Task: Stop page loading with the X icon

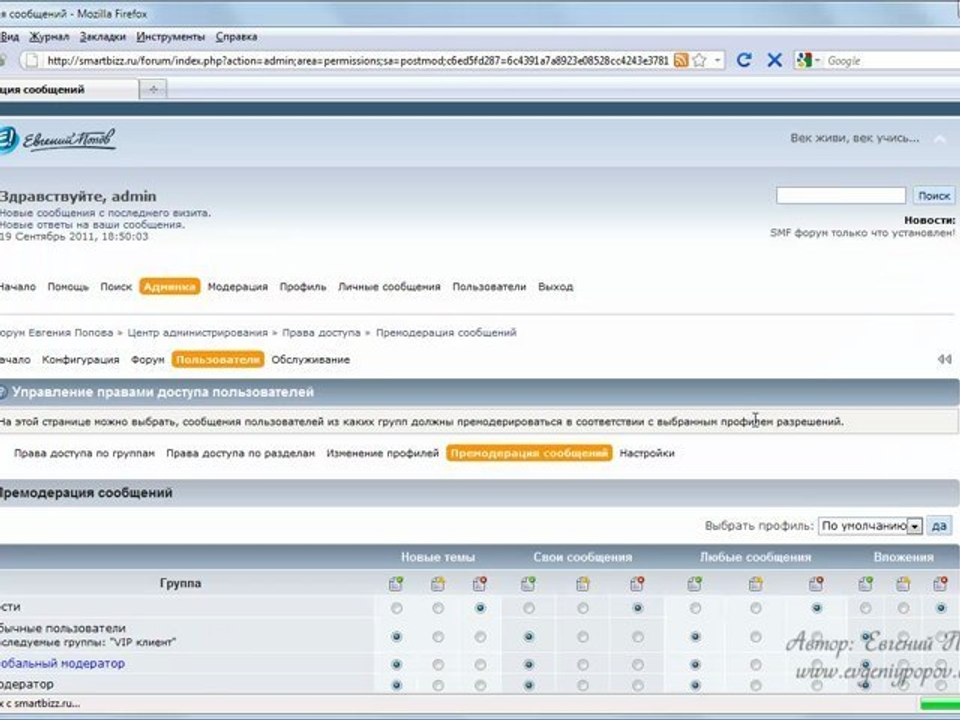Action: tap(774, 60)
